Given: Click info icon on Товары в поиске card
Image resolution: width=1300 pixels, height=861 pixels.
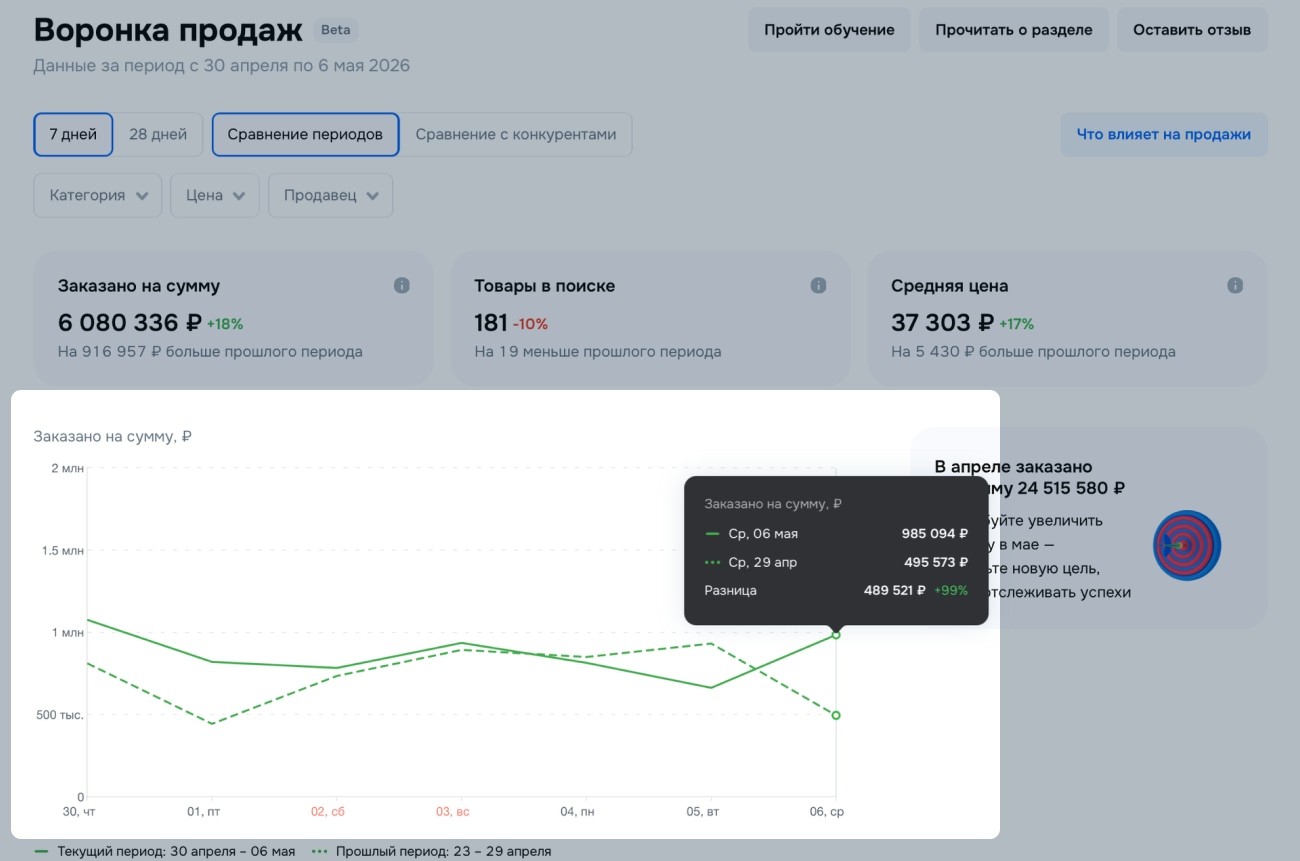Looking at the screenshot, I should tap(818, 286).
